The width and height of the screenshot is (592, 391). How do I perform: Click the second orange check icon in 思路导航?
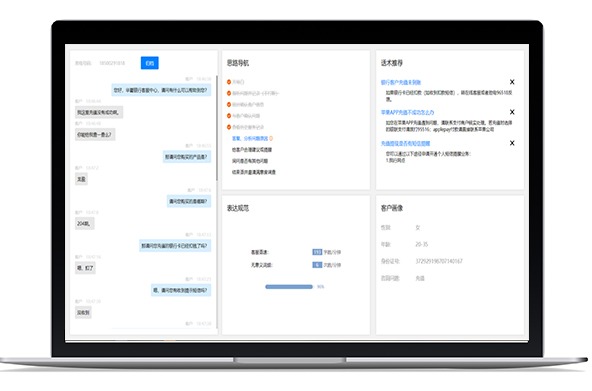point(229,93)
